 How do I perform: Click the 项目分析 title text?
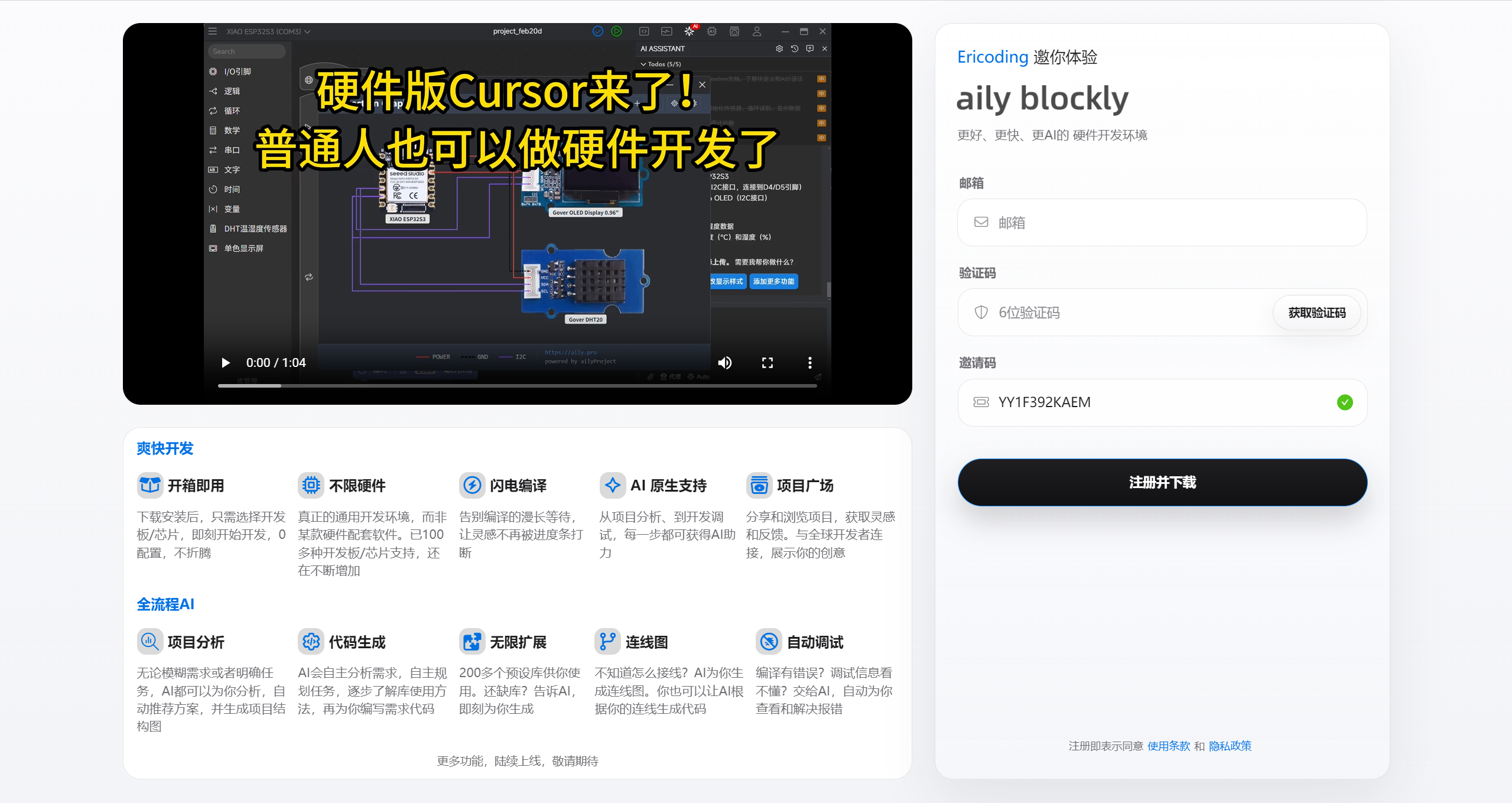point(196,642)
